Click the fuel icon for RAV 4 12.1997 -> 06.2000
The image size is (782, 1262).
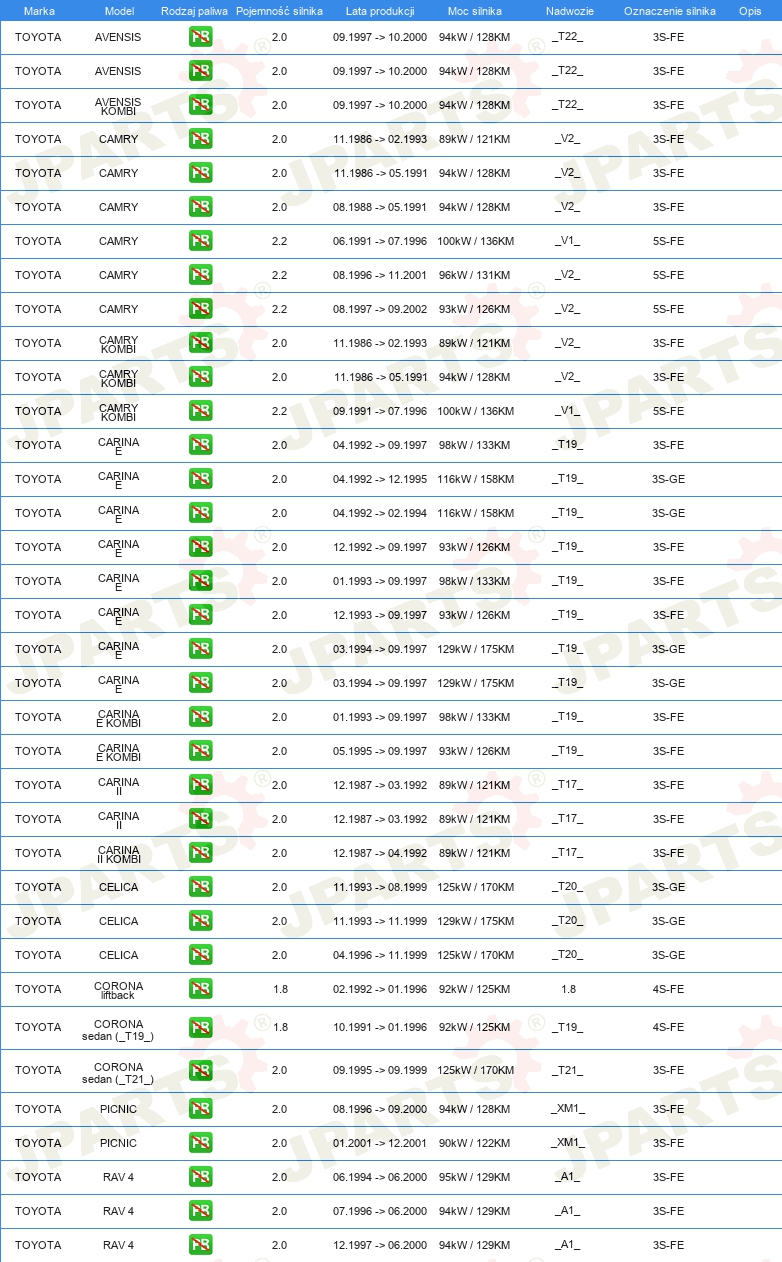tap(200, 1245)
